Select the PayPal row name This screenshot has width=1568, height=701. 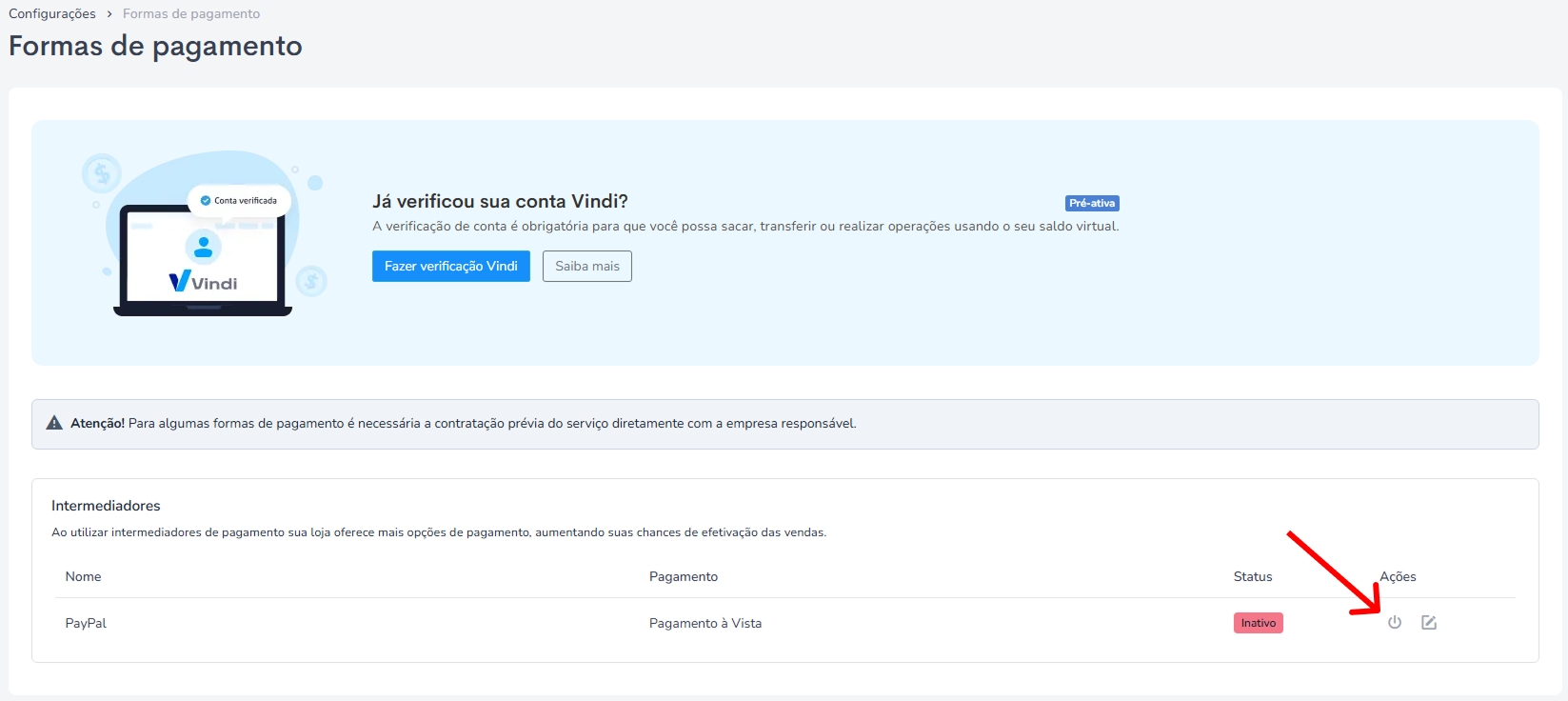(x=86, y=623)
